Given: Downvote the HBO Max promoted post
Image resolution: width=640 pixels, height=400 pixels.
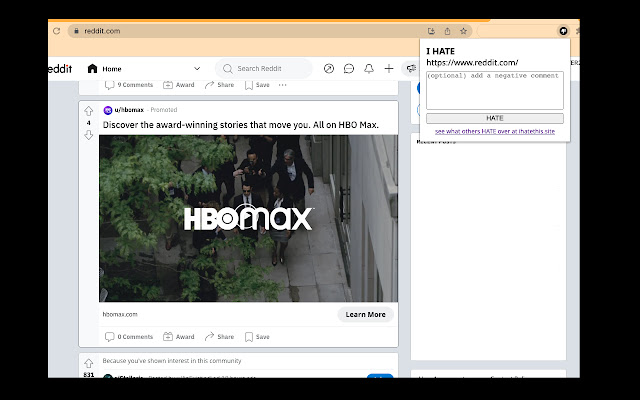Looking at the screenshot, I should [89, 135].
